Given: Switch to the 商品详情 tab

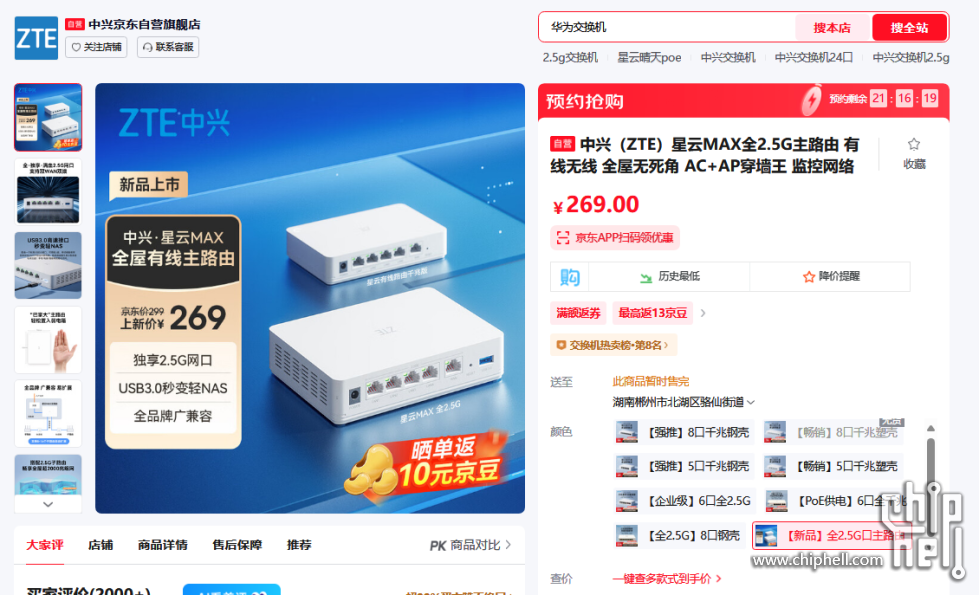Looking at the screenshot, I should [162, 545].
